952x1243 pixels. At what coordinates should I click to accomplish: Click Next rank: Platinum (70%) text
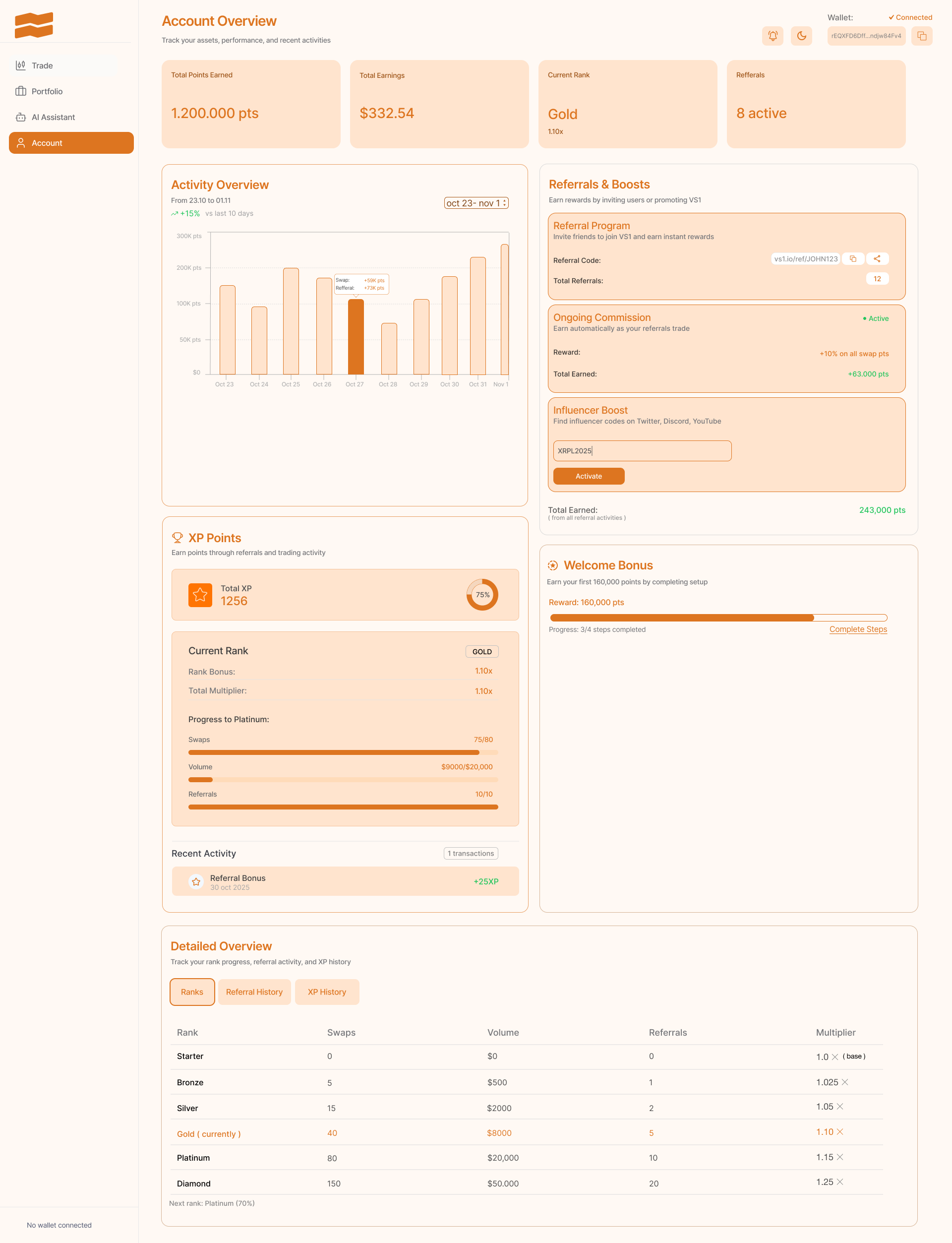click(212, 1203)
